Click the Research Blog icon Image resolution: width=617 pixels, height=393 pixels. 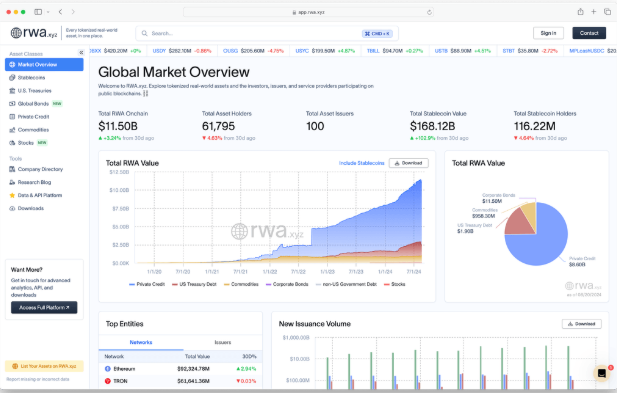[x=12, y=182]
